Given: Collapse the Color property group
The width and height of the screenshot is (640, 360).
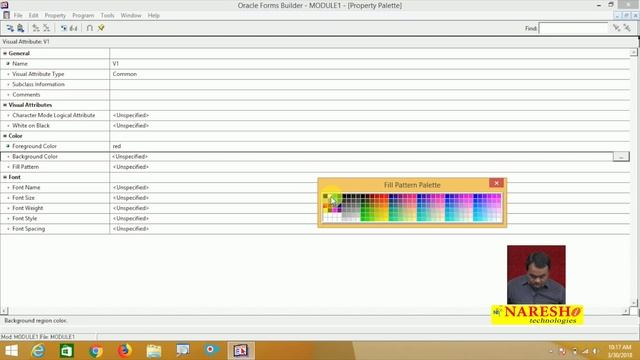Looking at the screenshot, I should pyautogui.click(x=5, y=136).
